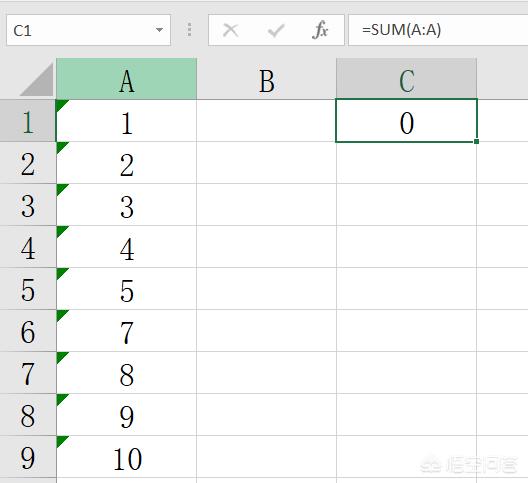Click the Cancel X icon in formula bar
Screen dimensions: 528x483
[231, 30]
